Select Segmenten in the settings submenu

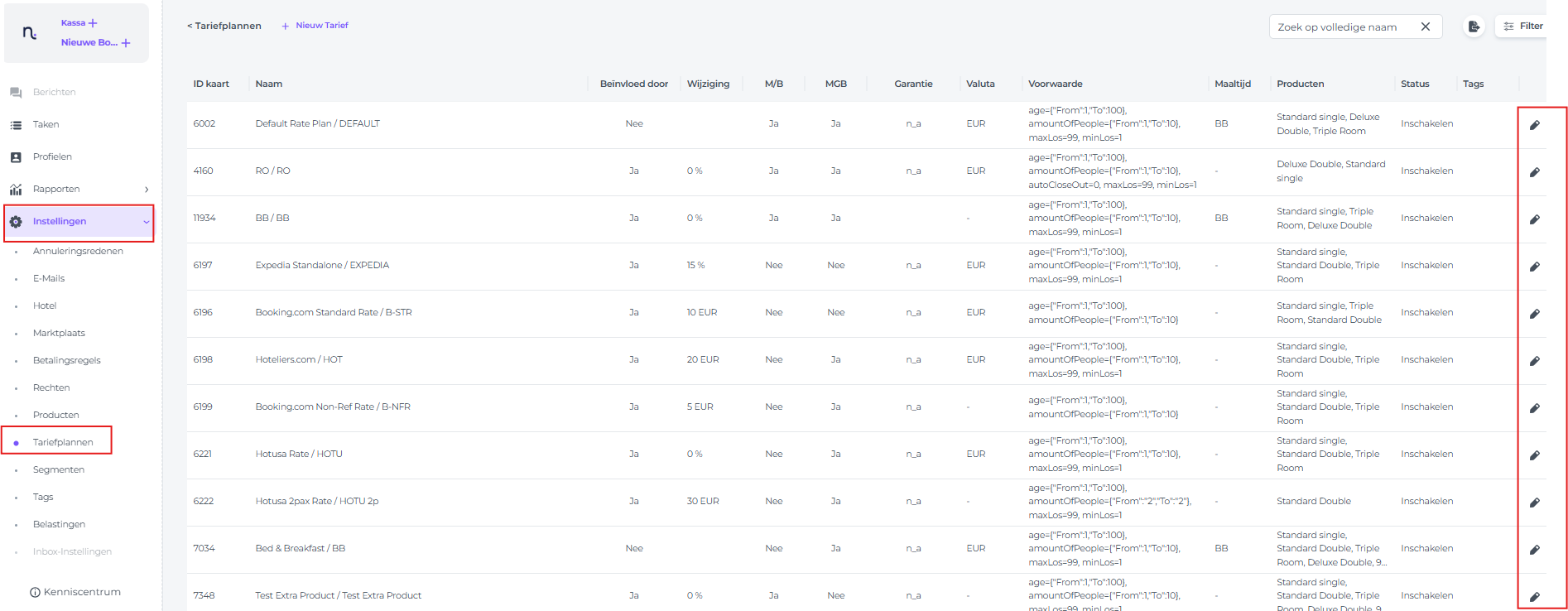tap(59, 469)
